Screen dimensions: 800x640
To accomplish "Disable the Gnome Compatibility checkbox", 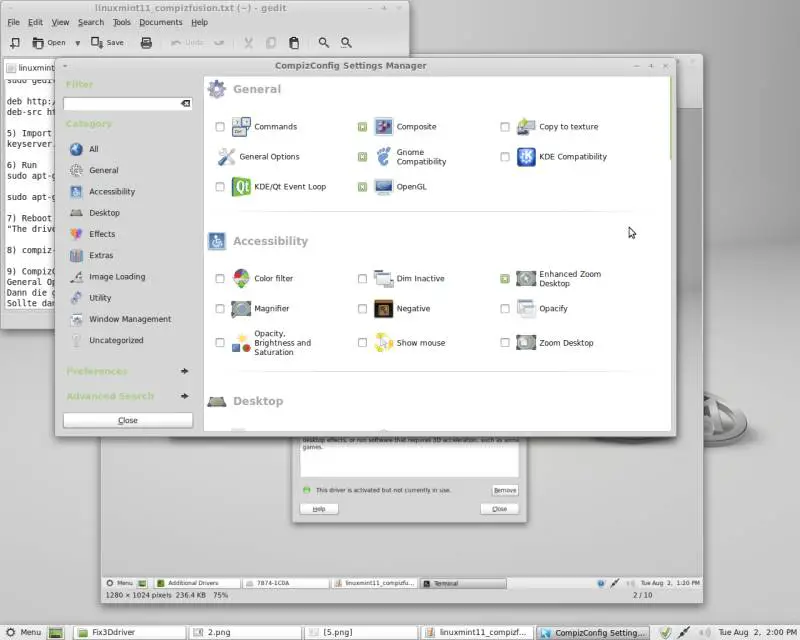I will coord(362,157).
